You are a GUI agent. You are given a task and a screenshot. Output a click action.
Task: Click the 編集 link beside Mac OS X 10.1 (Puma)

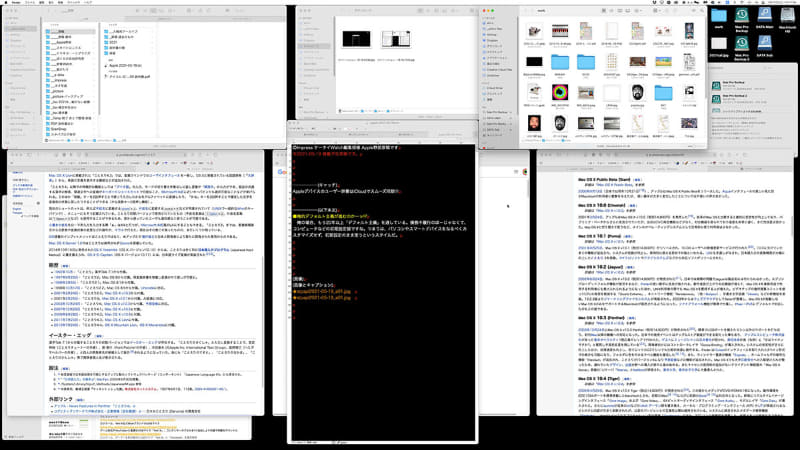point(627,236)
